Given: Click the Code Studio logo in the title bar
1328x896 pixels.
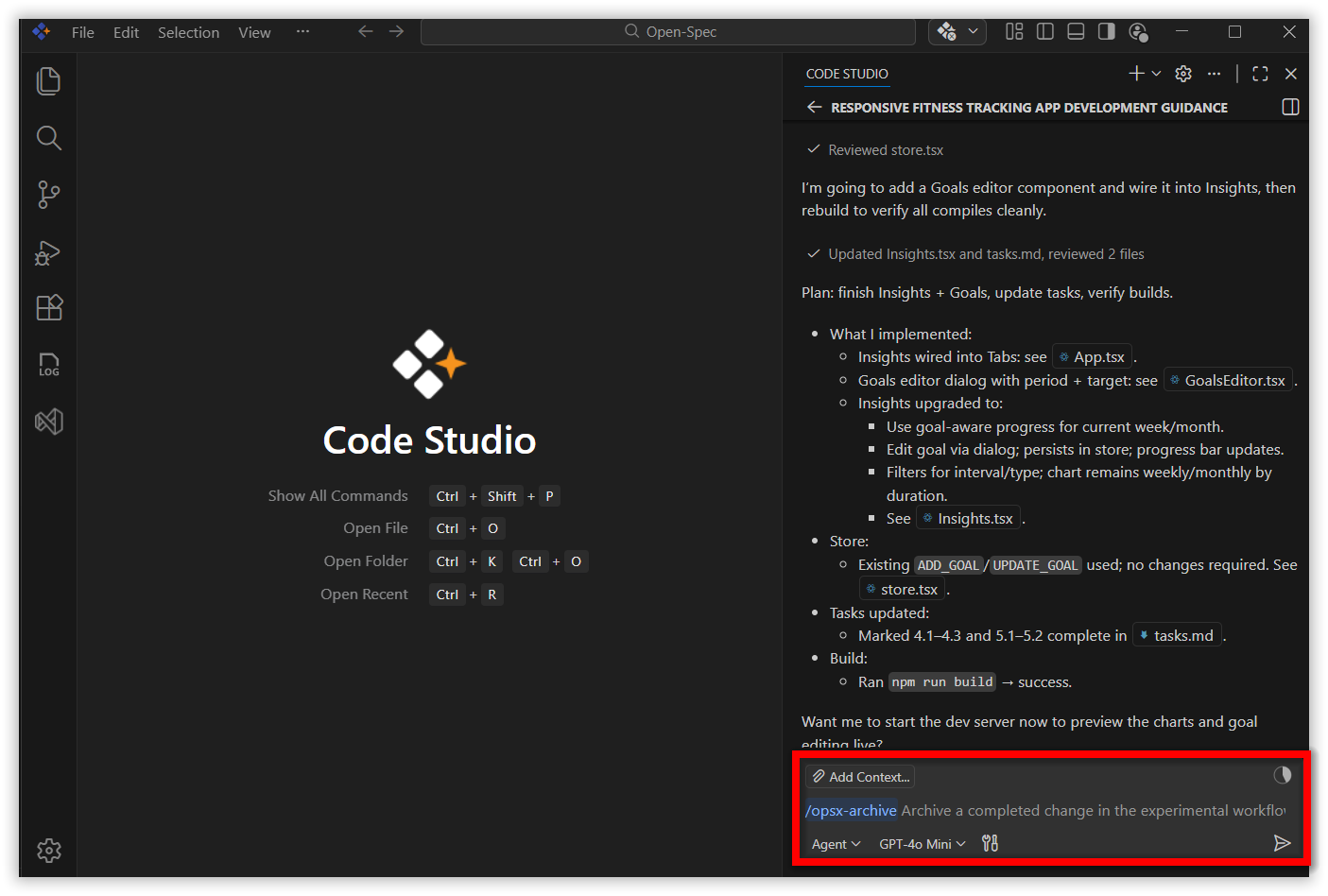Looking at the screenshot, I should (x=41, y=32).
